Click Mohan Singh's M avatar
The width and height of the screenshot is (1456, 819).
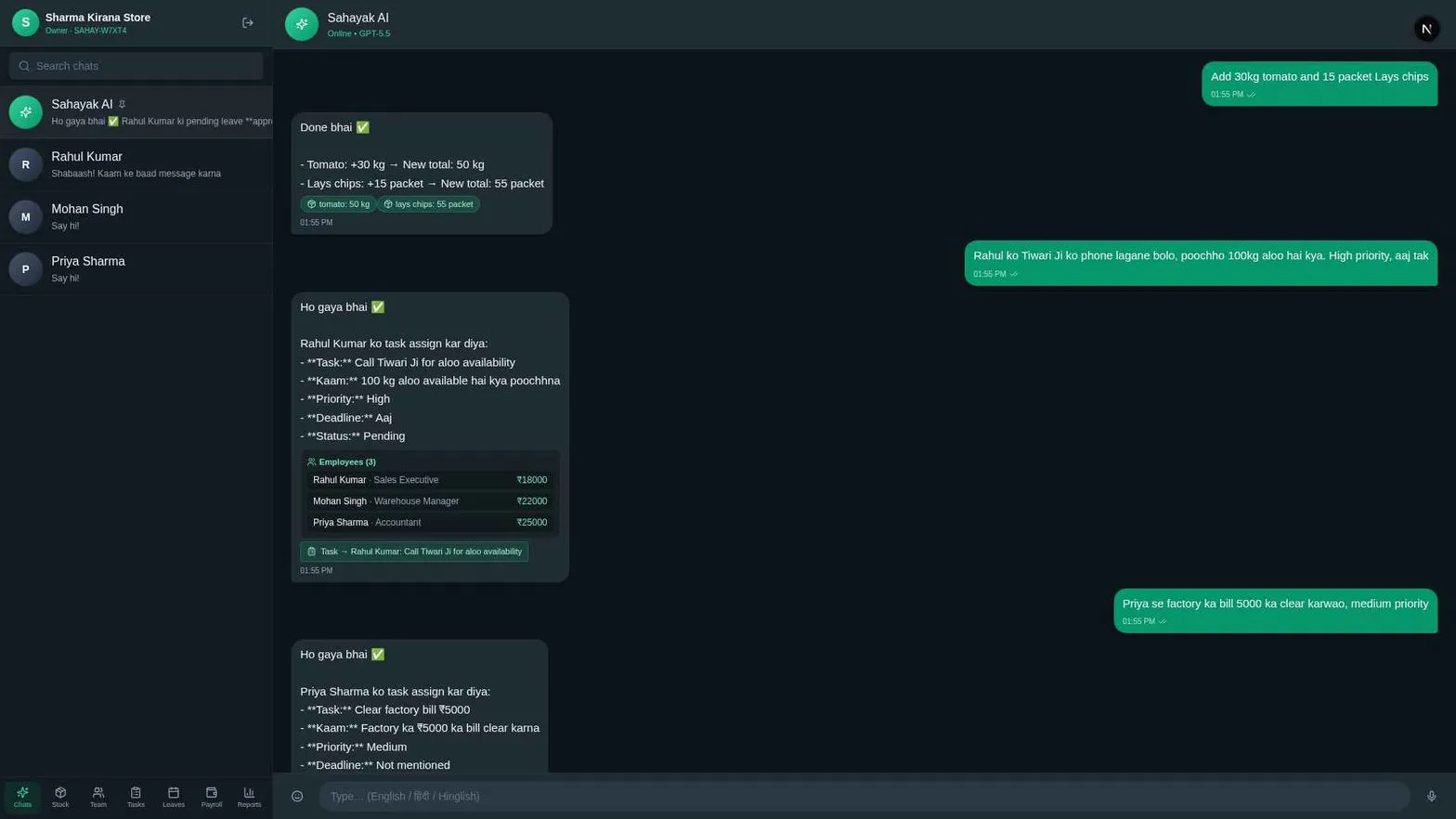click(25, 216)
